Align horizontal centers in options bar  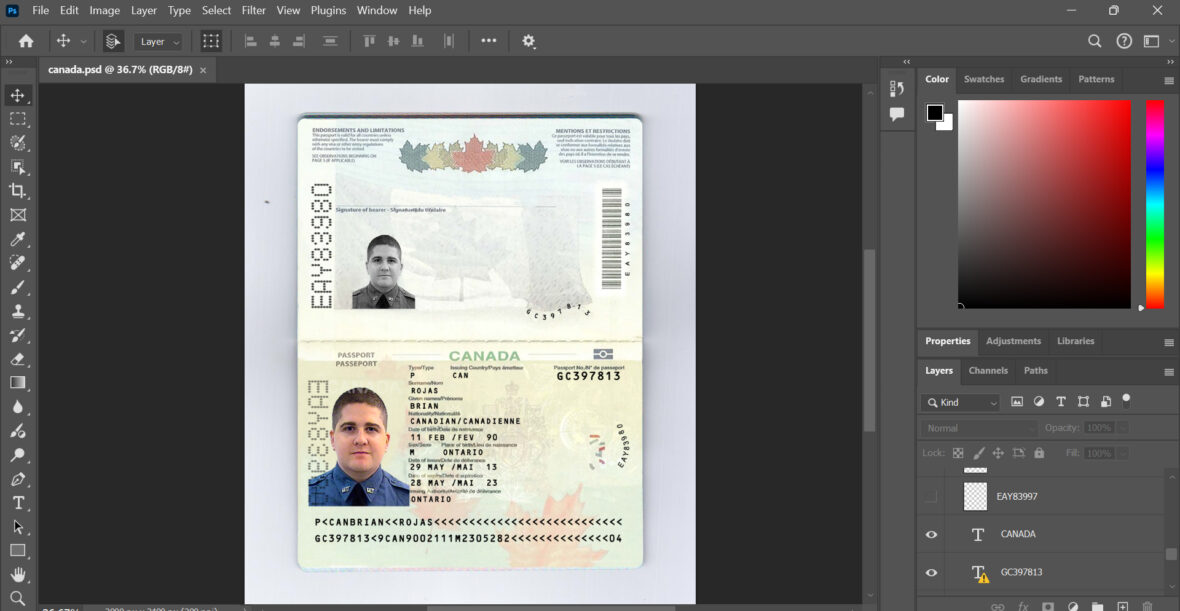click(x=275, y=41)
